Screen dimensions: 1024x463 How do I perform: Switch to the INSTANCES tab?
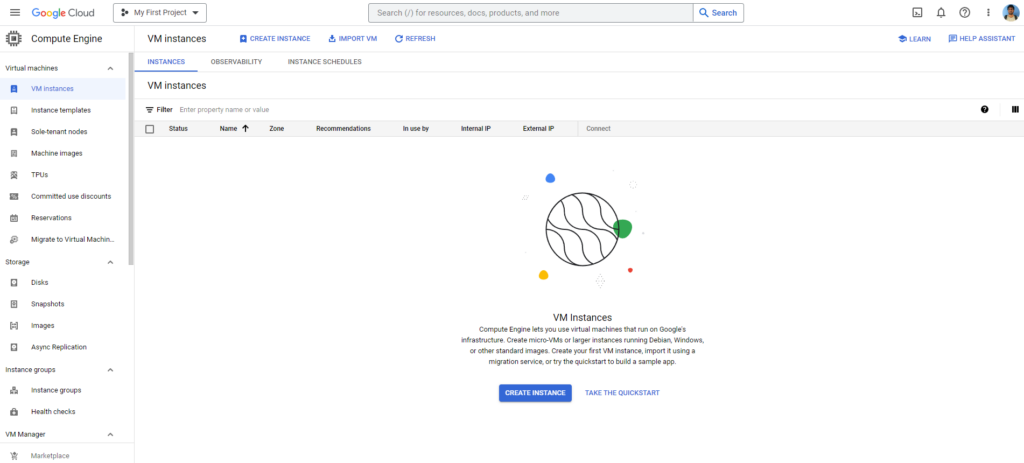point(166,61)
